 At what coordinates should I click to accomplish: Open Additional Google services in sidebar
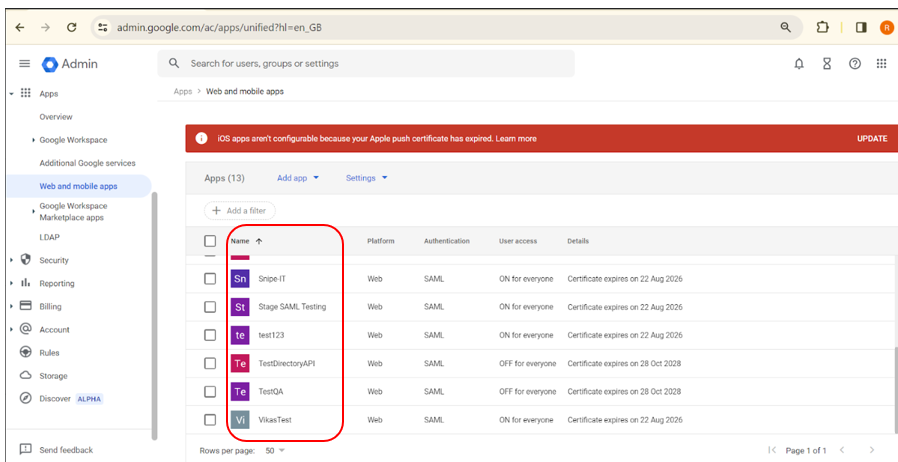coord(88,163)
